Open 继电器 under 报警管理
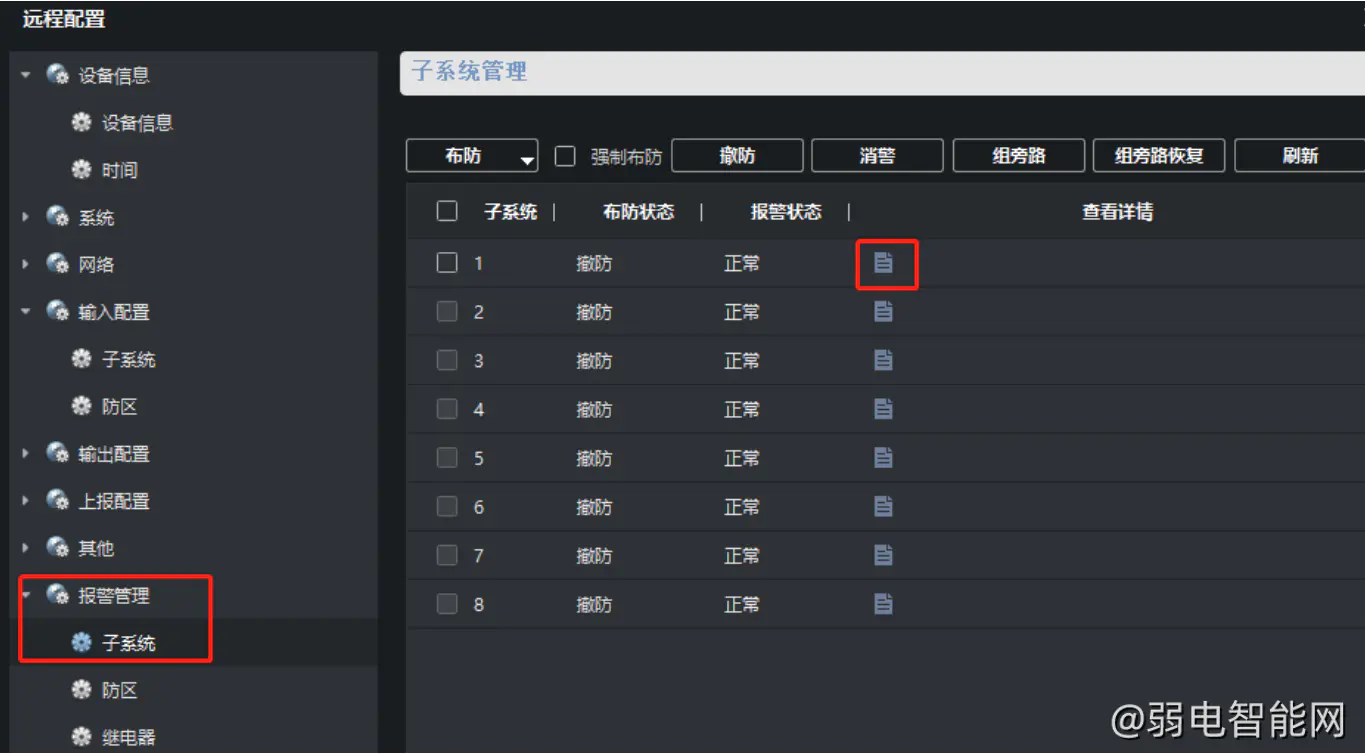Screen dimensions: 1365x754 click(x=129, y=738)
